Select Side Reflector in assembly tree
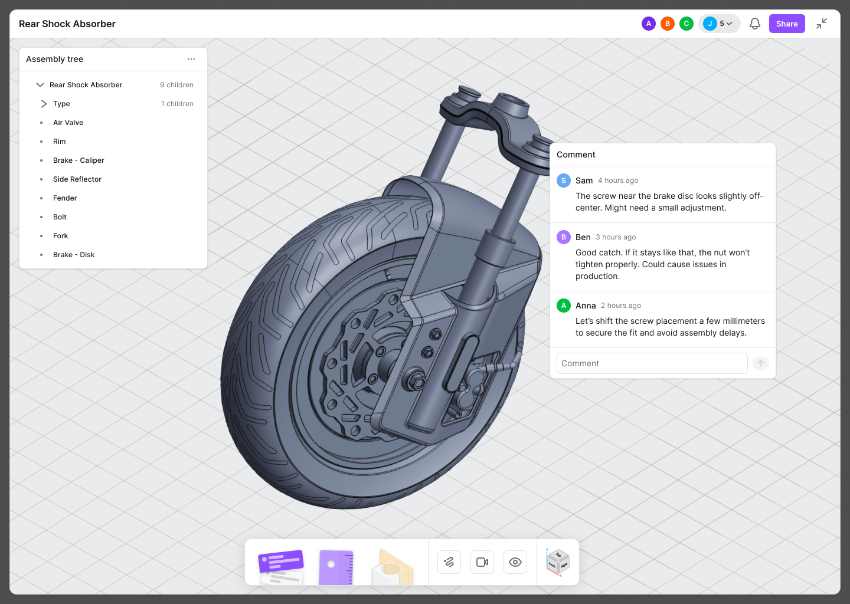This screenshot has width=850, height=604. (x=77, y=179)
